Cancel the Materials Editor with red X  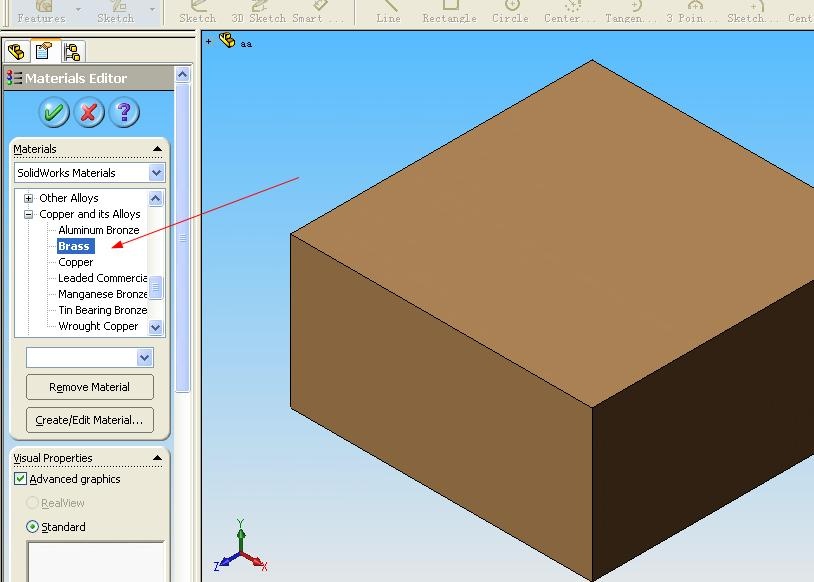(x=89, y=112)
